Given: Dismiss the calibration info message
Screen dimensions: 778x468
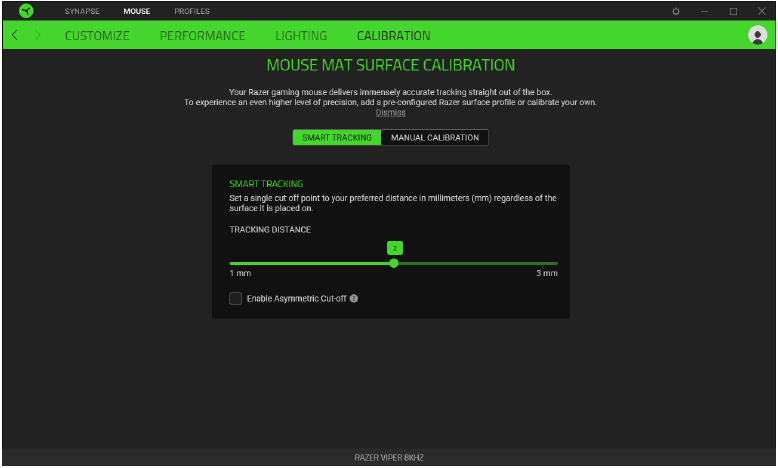Looking at the screenshot, I should 390,113.
